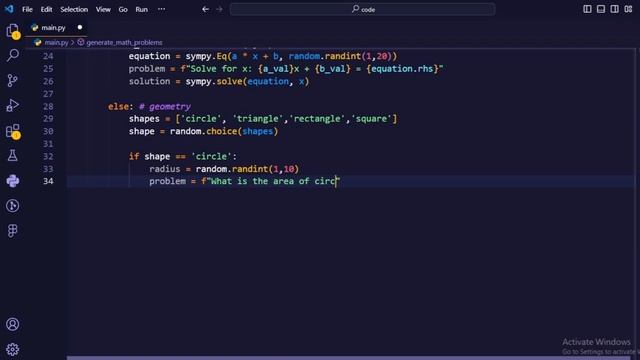The width and height of the screenshot is (640, 360).
Task: Toggle the secondary side bar layout
Action: tap(614, 9)
